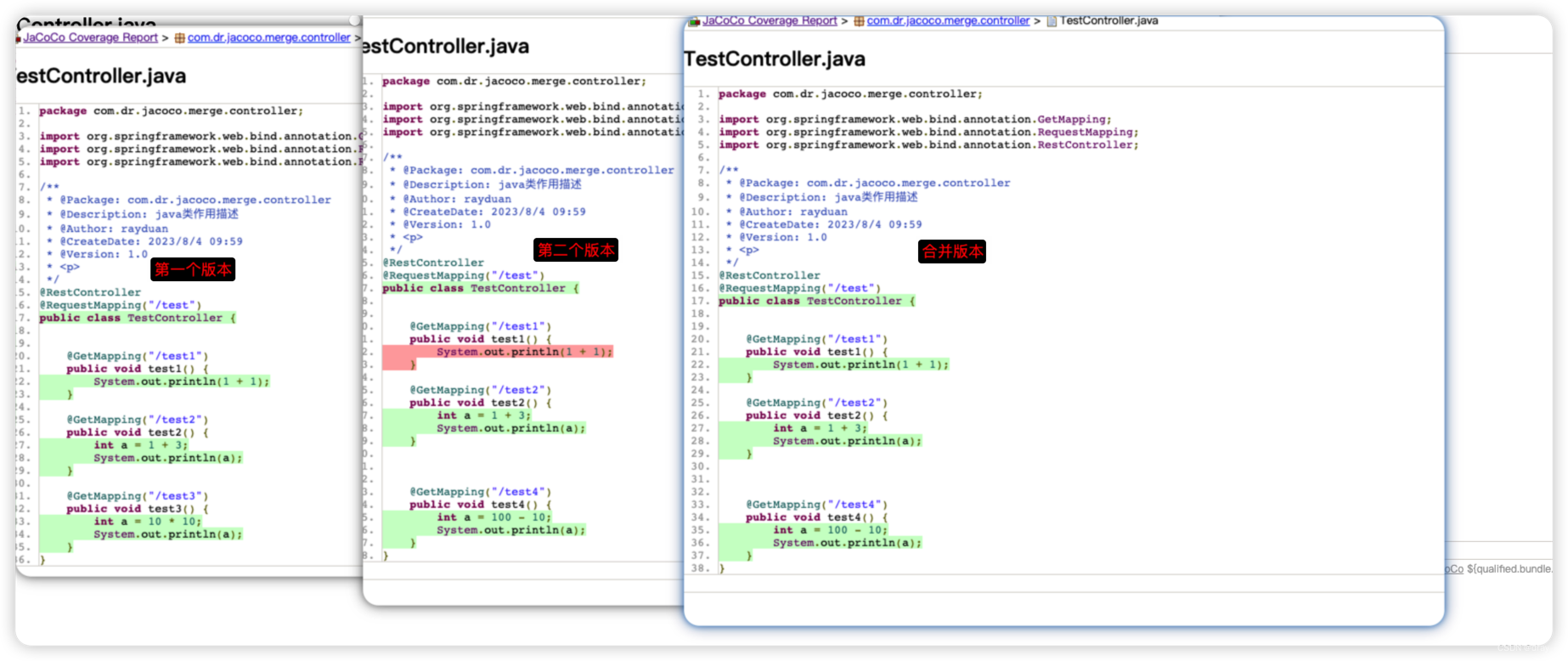Click int a = 1 + 3 on line 27, right window
Image resolution: width=1568 pixels, height=661 pixels.
click(x=821, y=429)
